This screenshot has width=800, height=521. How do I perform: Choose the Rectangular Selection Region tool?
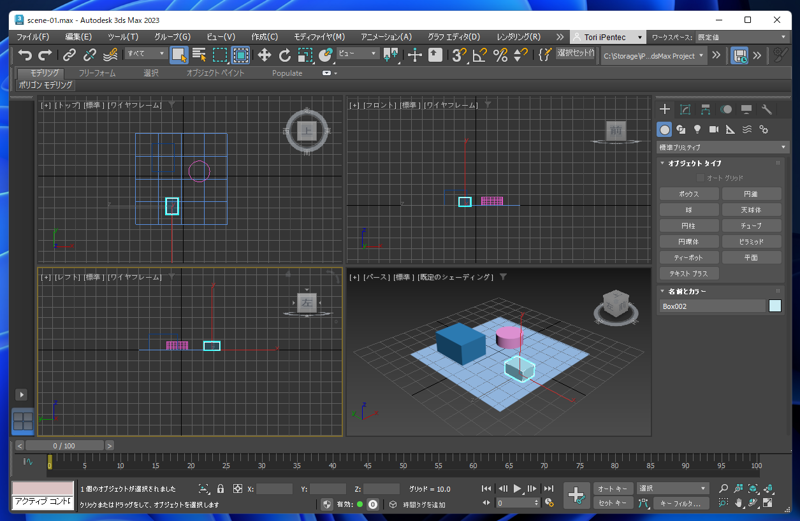220,55
